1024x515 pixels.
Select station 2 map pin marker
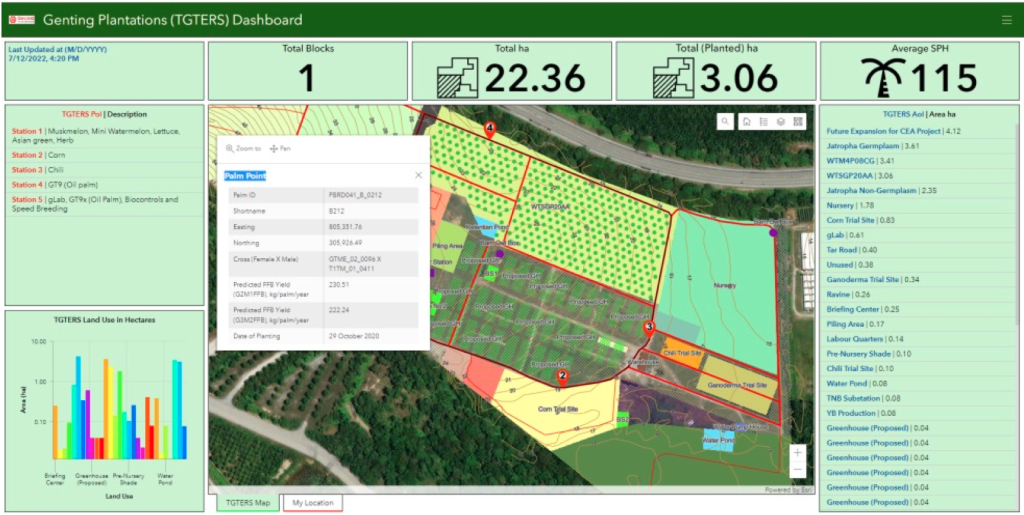pyautogui.click(x=562, y=377)
